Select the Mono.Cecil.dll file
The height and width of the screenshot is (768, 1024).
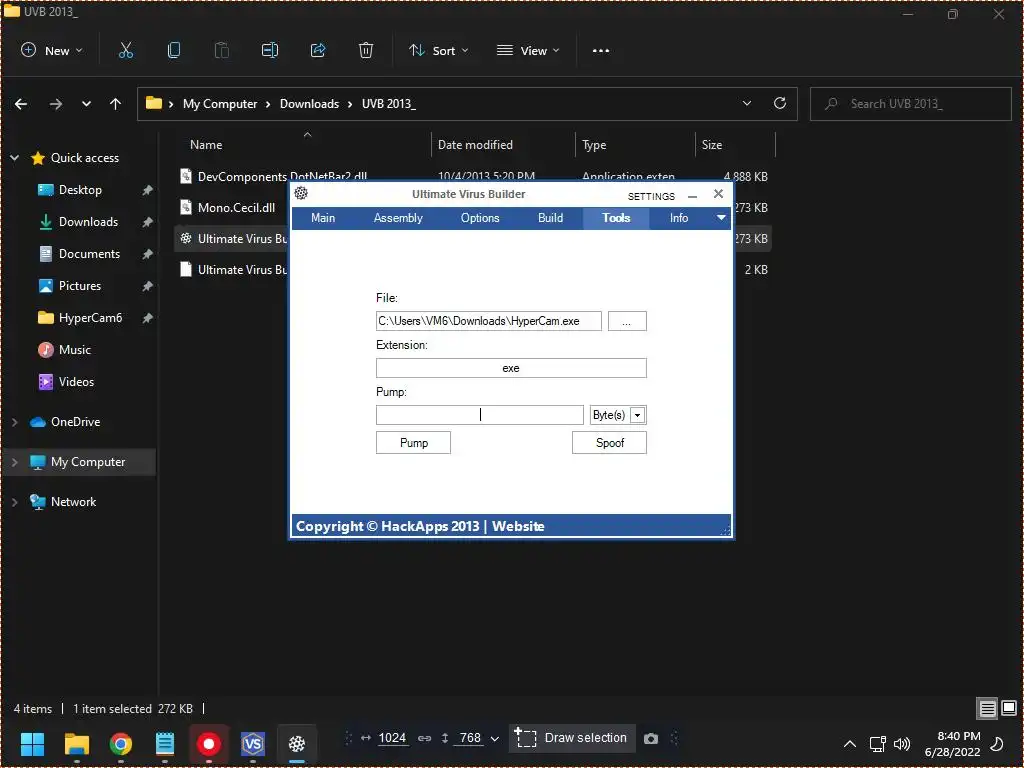point(236,208)
